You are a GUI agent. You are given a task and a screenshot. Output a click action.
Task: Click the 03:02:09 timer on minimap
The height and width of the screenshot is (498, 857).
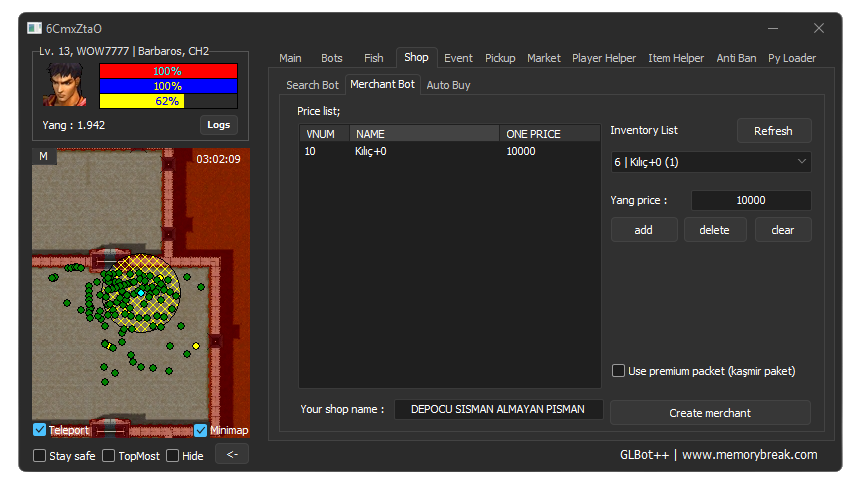click(219, 159)
